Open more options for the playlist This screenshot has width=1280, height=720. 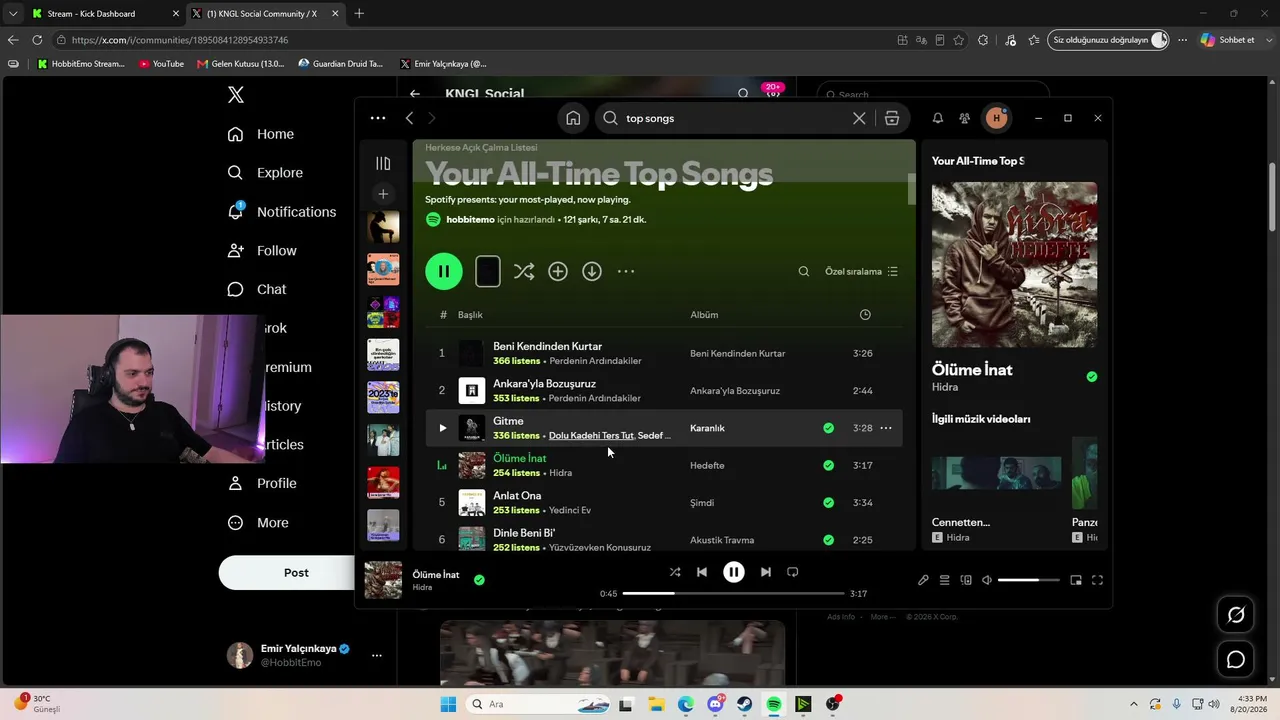pos(626,271)
